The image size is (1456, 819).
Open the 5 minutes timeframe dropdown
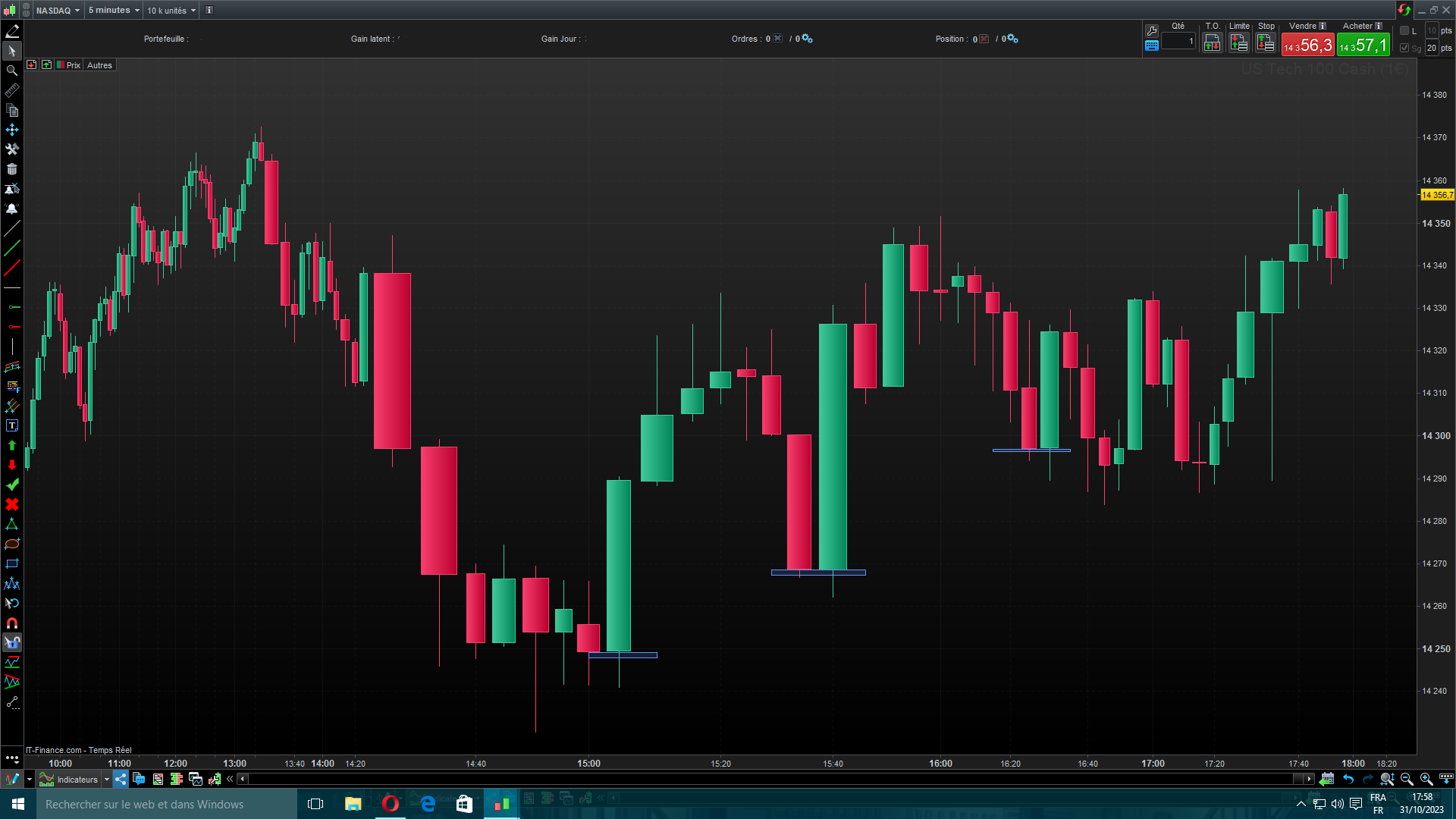click(x=114, y=11)
